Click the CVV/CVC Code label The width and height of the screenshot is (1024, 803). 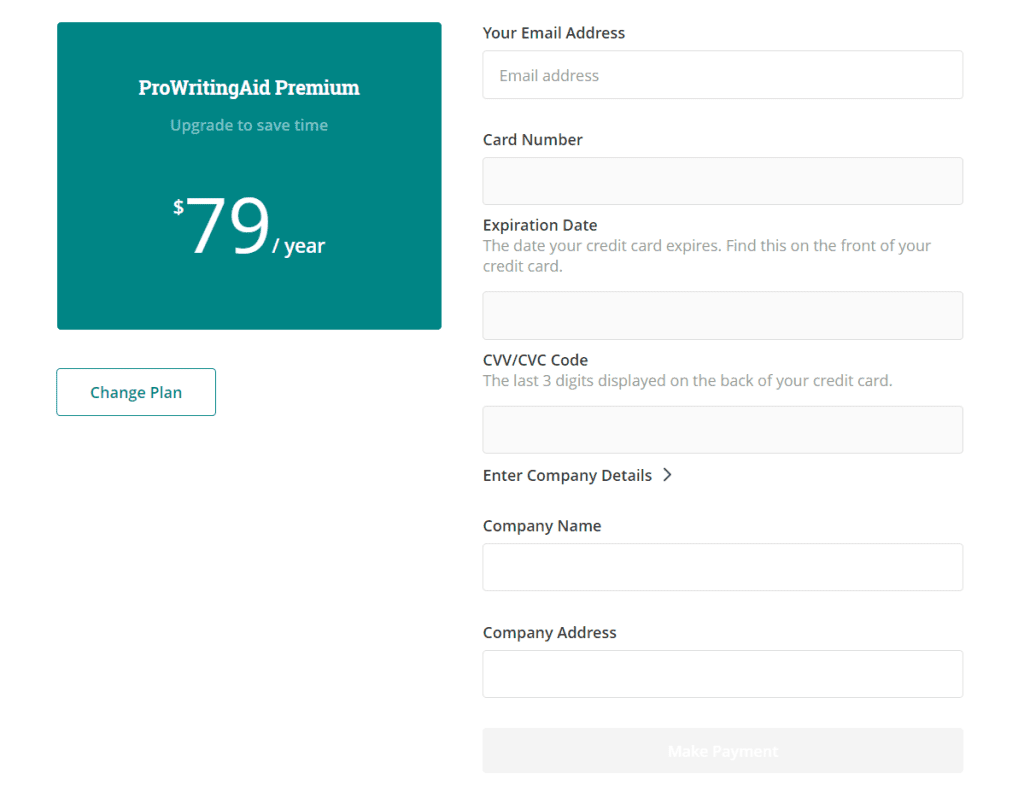coord(536,360)
